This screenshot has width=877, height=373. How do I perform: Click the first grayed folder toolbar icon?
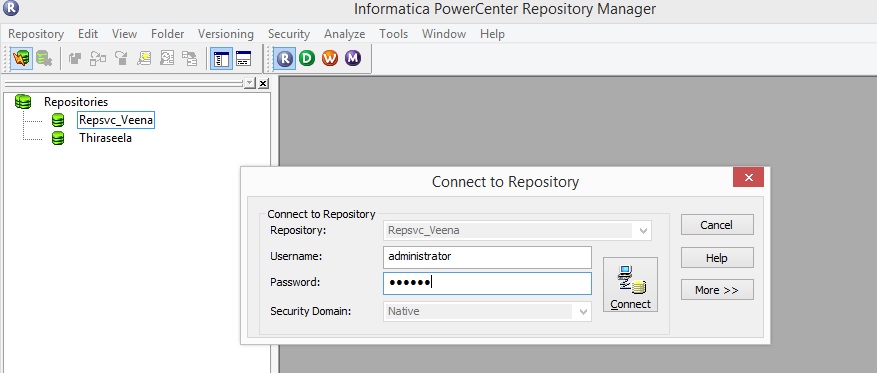[x=75, y=58]
